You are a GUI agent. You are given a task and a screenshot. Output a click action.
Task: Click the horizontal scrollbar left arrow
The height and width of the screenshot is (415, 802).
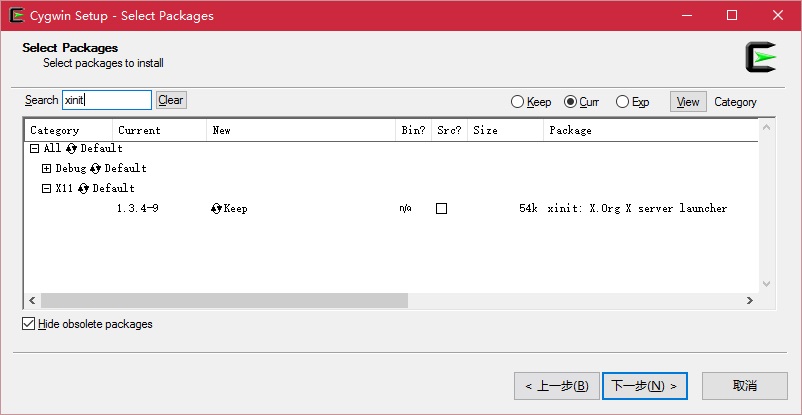tap(32, 300)
